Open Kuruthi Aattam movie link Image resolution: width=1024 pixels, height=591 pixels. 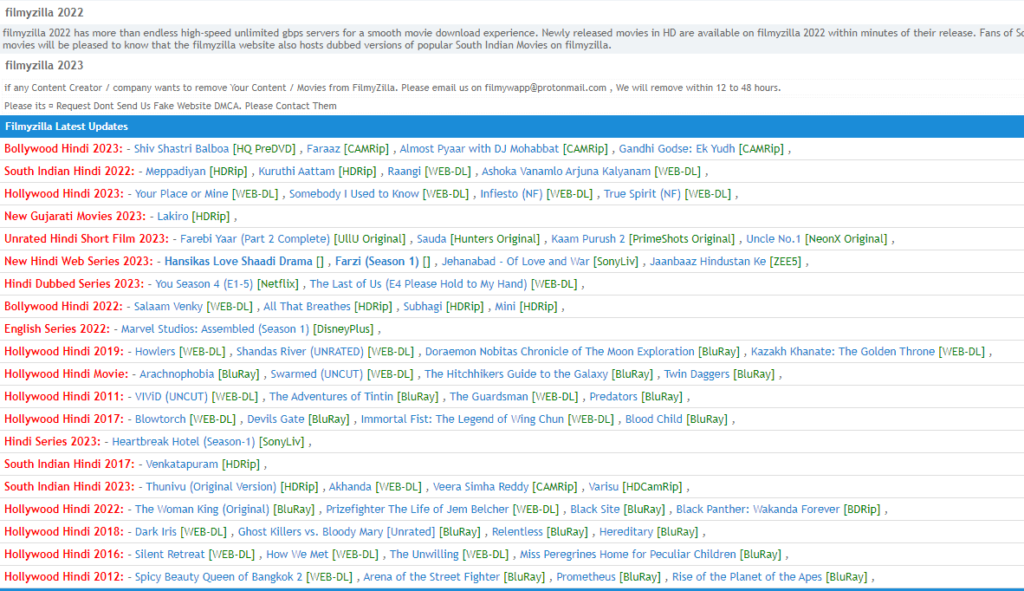297,171
